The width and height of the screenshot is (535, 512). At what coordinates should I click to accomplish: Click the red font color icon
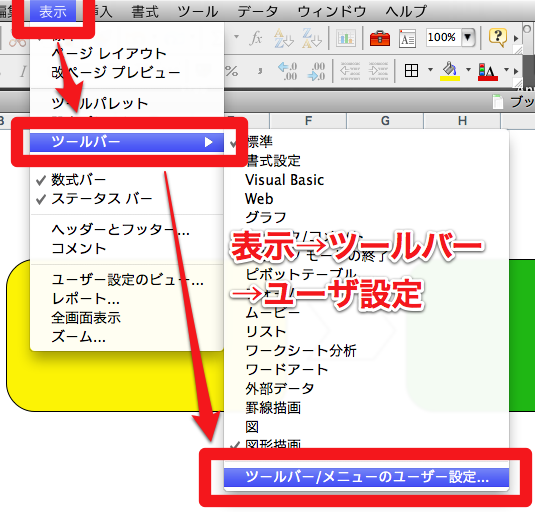488,72
